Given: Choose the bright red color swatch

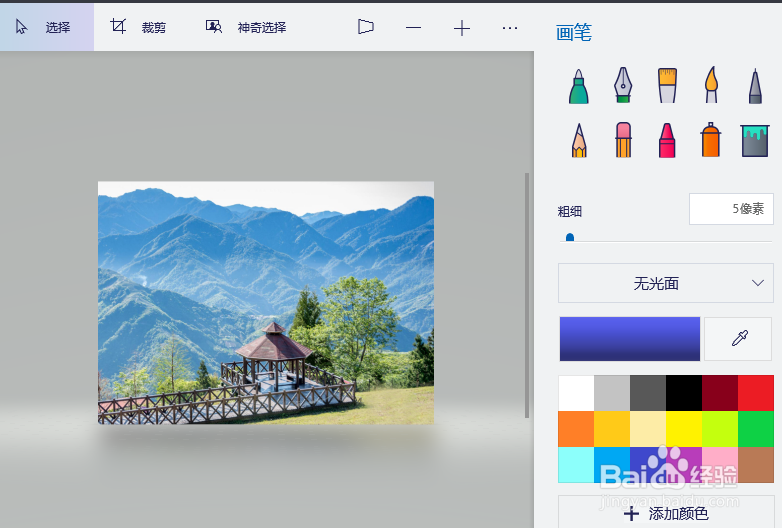Looking at the screenshot, I should 756,393.
